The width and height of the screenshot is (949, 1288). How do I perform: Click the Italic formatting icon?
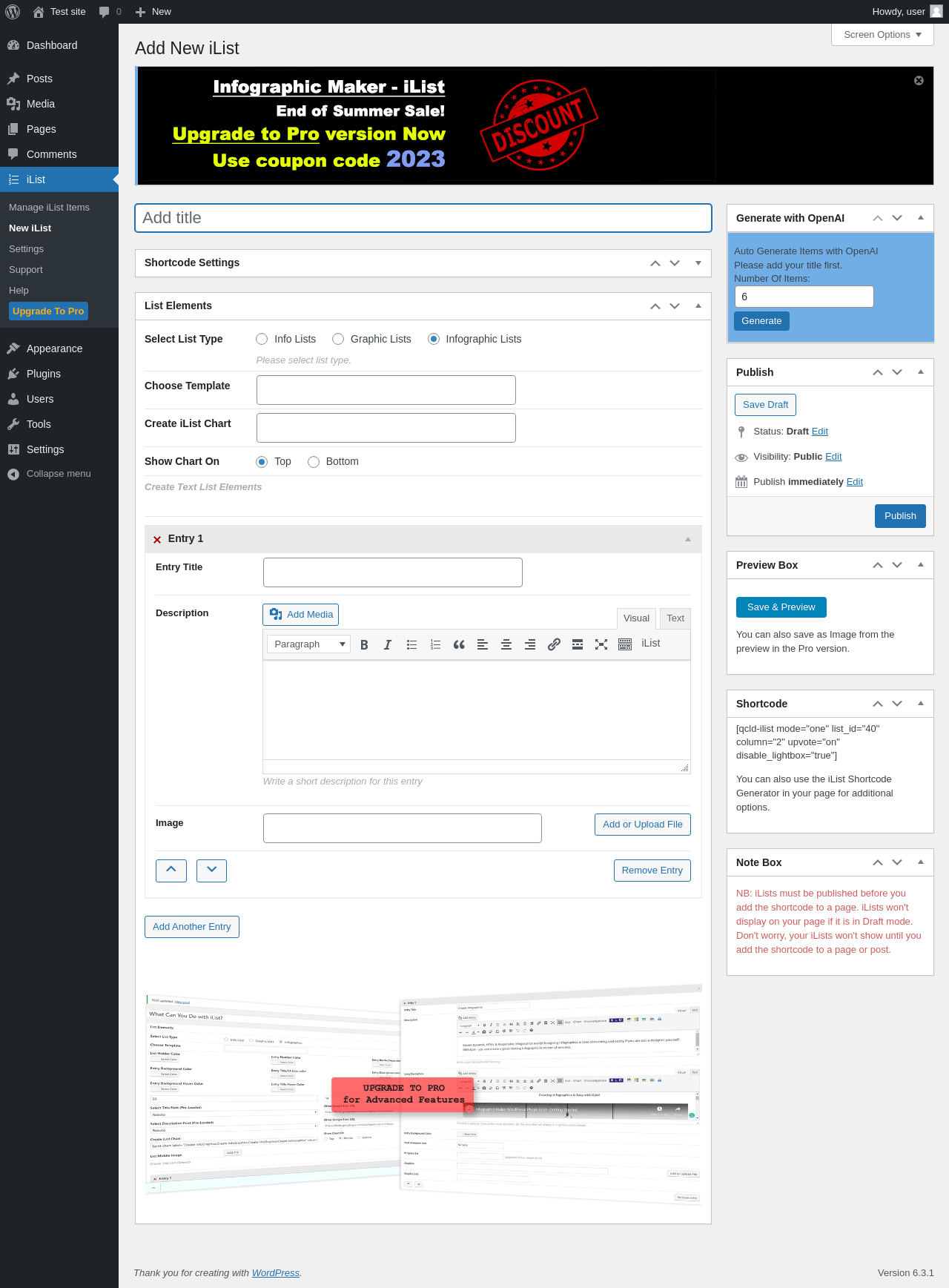(x=388, y=644)
